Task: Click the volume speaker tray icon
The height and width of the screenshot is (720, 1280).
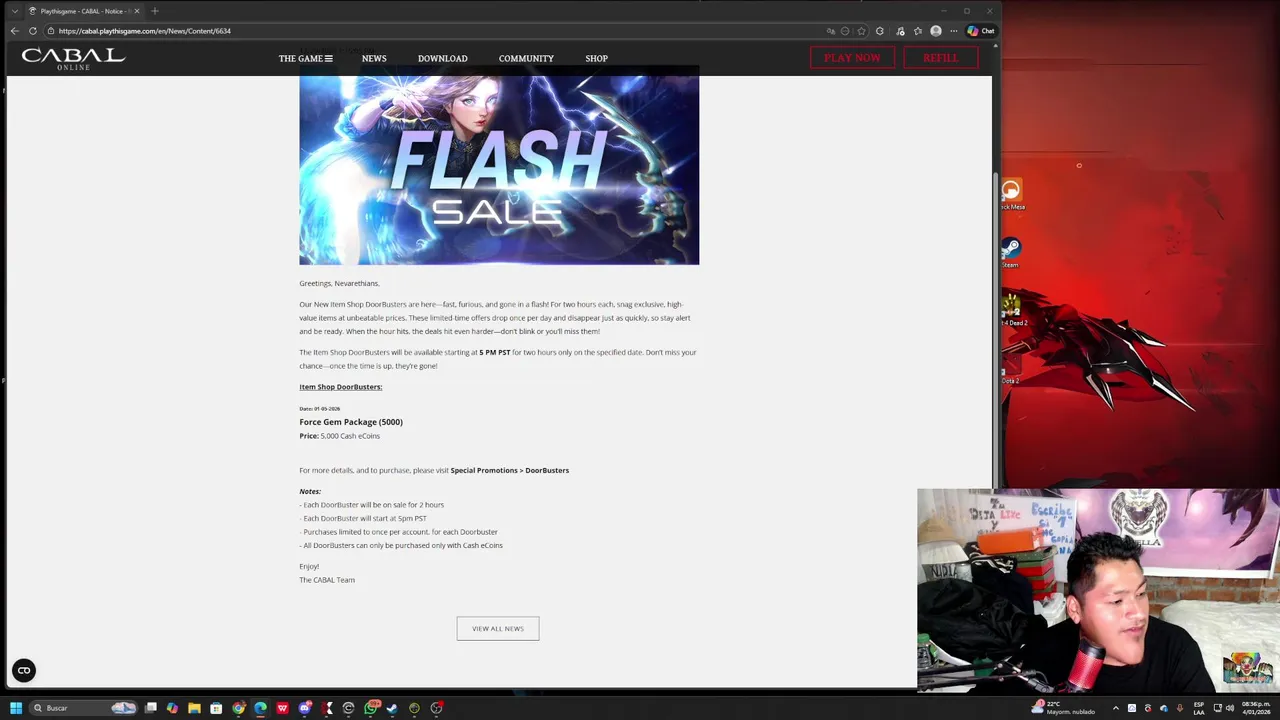Action: pos(1230,708)
